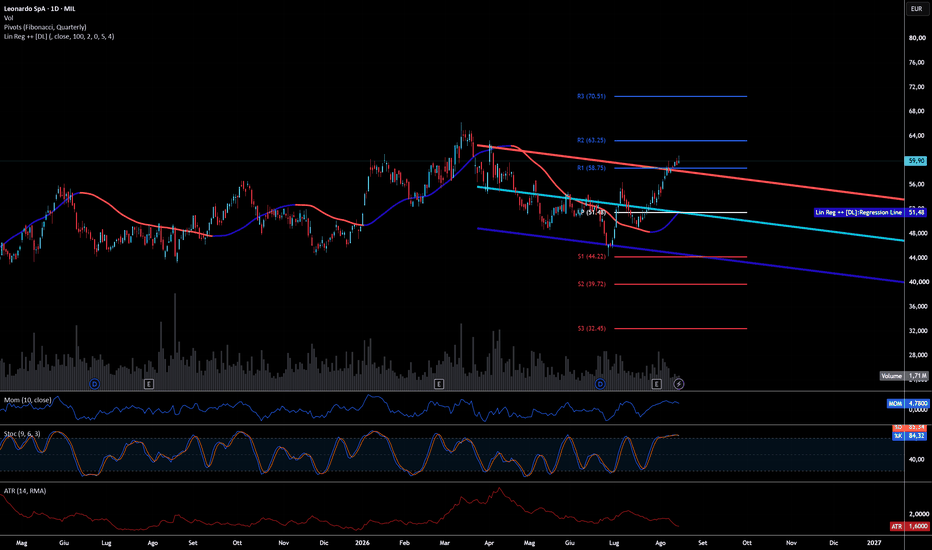Click the 76,00 price axis label
This screenshot has height=550, width=932.
click(917, 62)
